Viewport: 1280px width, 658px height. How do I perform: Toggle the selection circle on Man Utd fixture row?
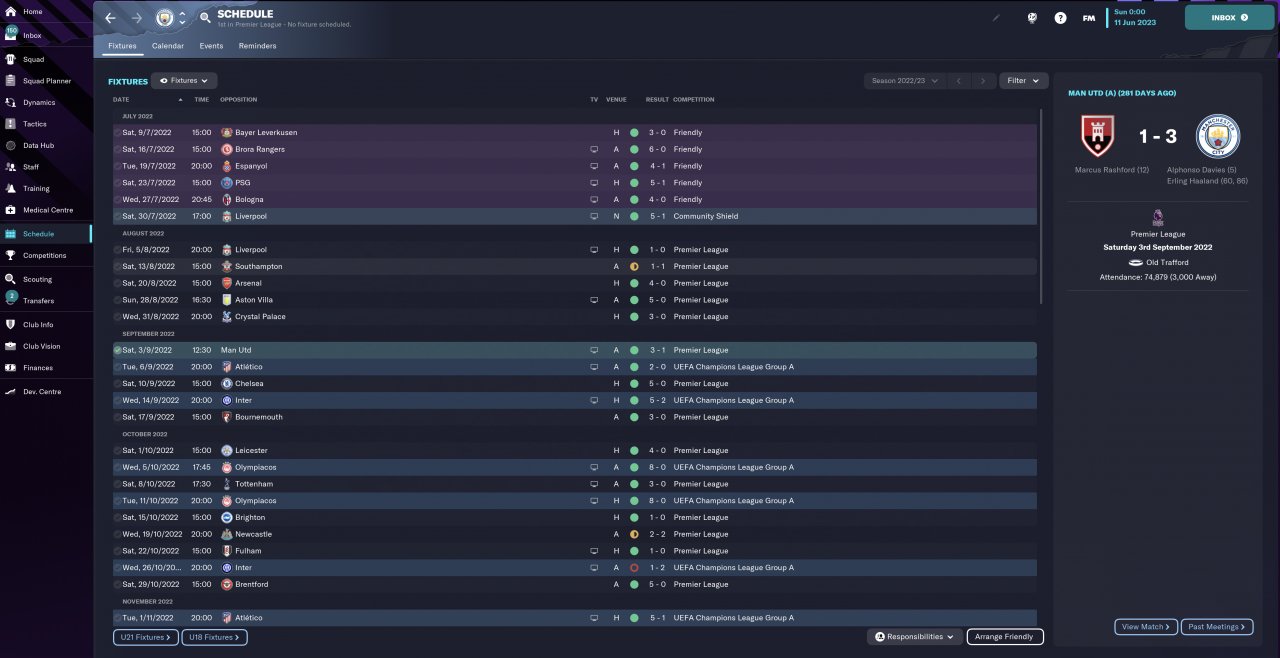[117, 350]
